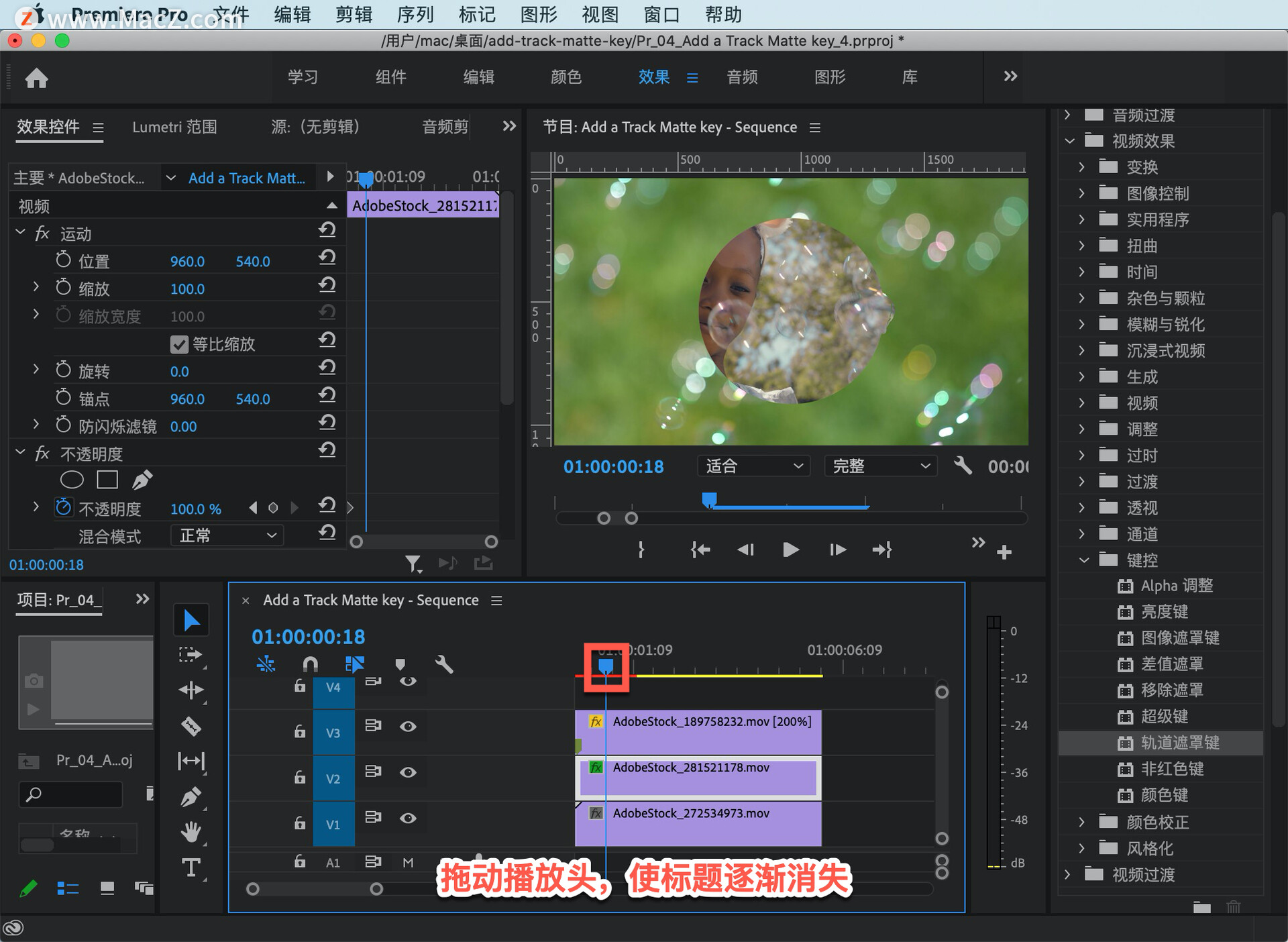Select the Slip tool
The height and width of the screenshot is (942, 1288).
click(191, 761)
